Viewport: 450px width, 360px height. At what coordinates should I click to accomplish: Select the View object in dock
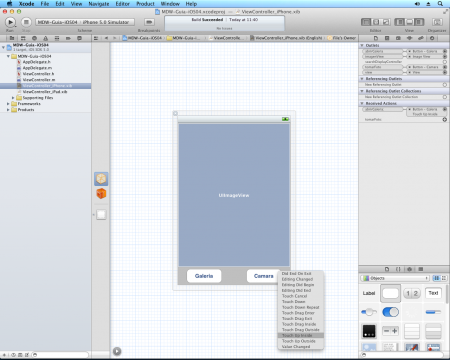tap(101, 215)
